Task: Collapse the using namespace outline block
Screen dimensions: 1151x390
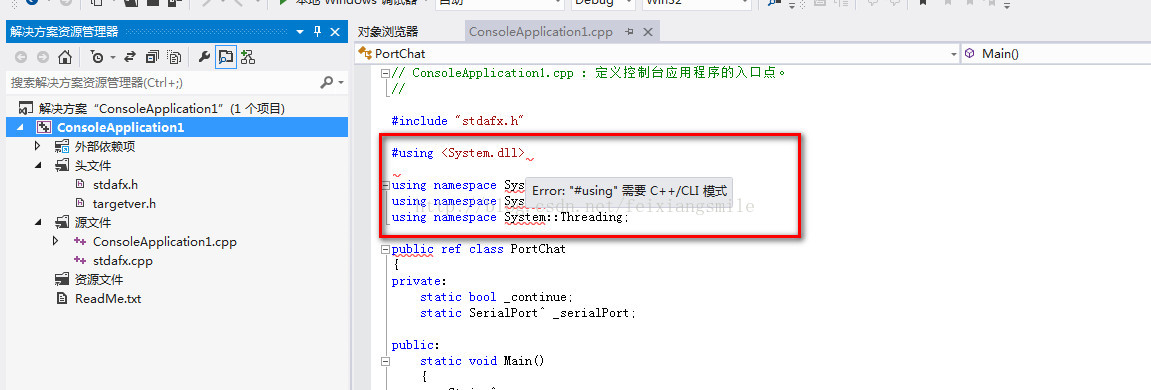Action: [x=385, y=186]
